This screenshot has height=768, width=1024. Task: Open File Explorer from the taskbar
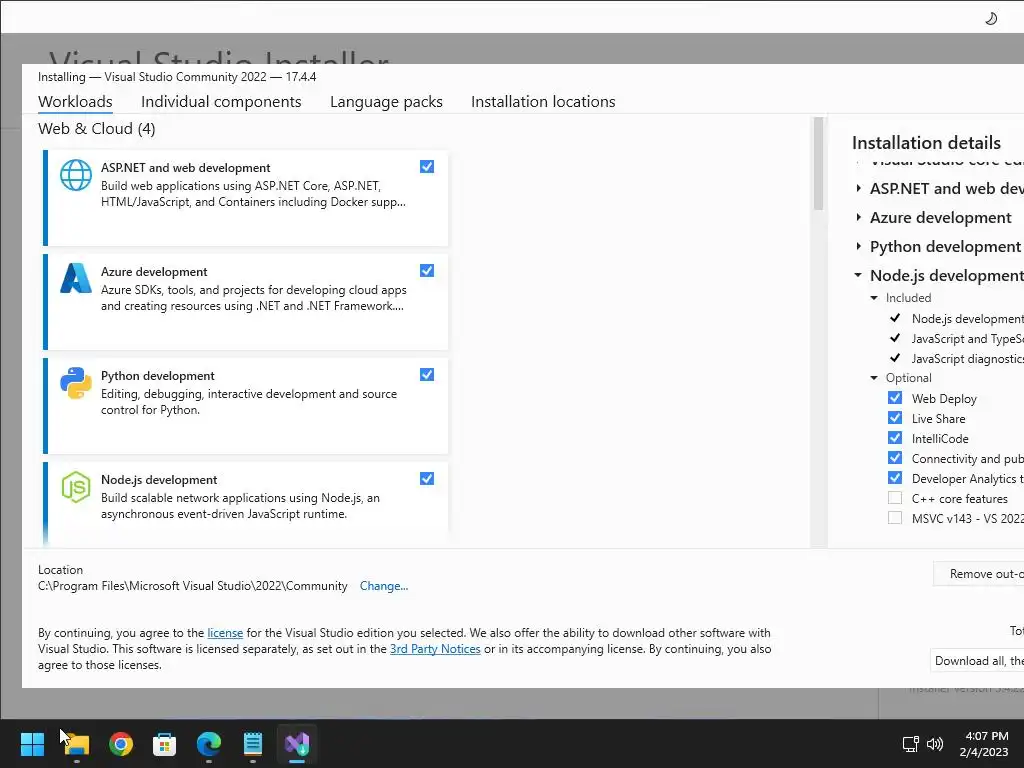click(x=76, y=743)
